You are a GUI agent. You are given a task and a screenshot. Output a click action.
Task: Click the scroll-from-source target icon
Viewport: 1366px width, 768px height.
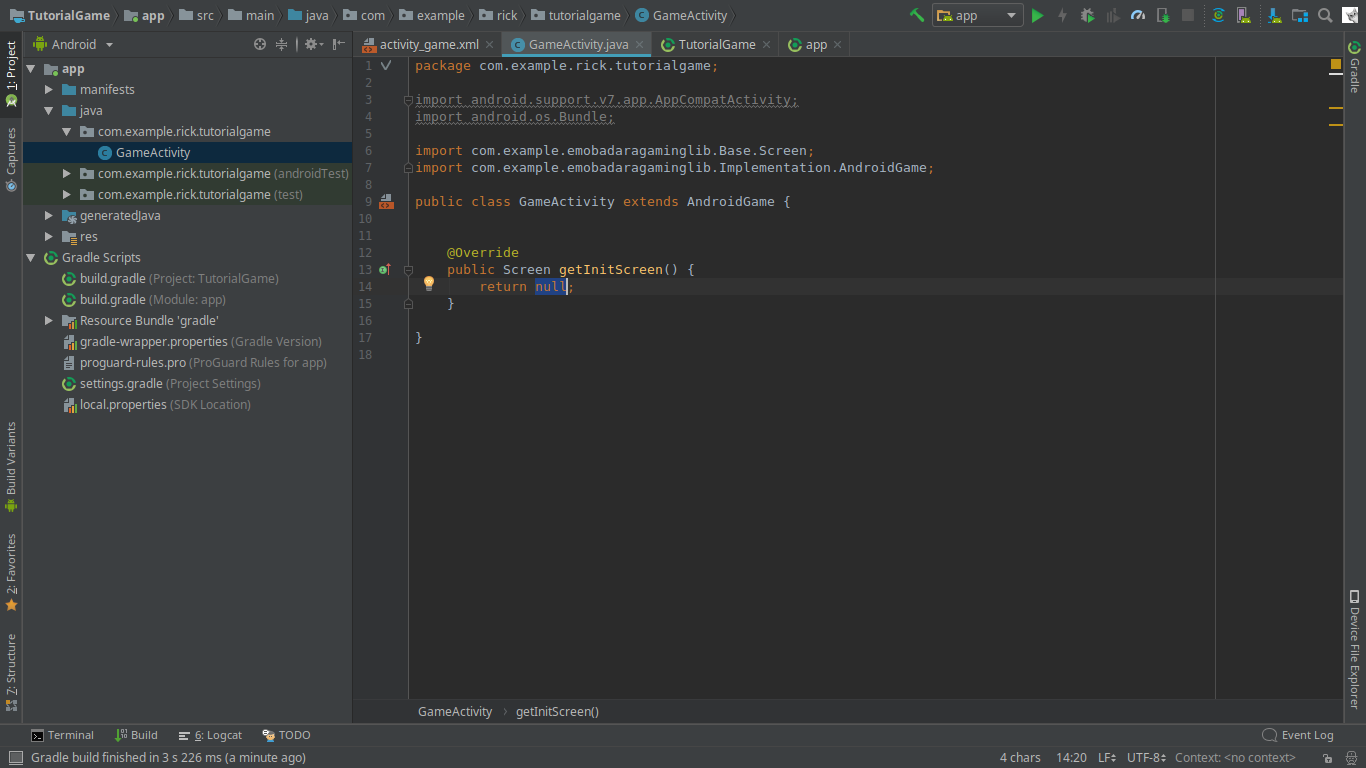tap(260, 44)
